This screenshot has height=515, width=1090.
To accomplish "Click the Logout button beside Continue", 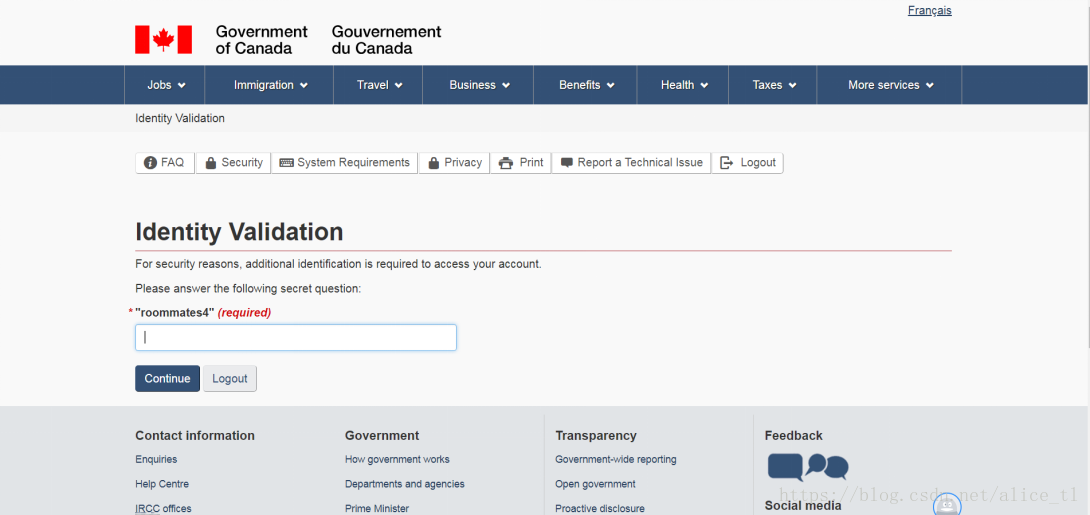I will coord(230,379).
